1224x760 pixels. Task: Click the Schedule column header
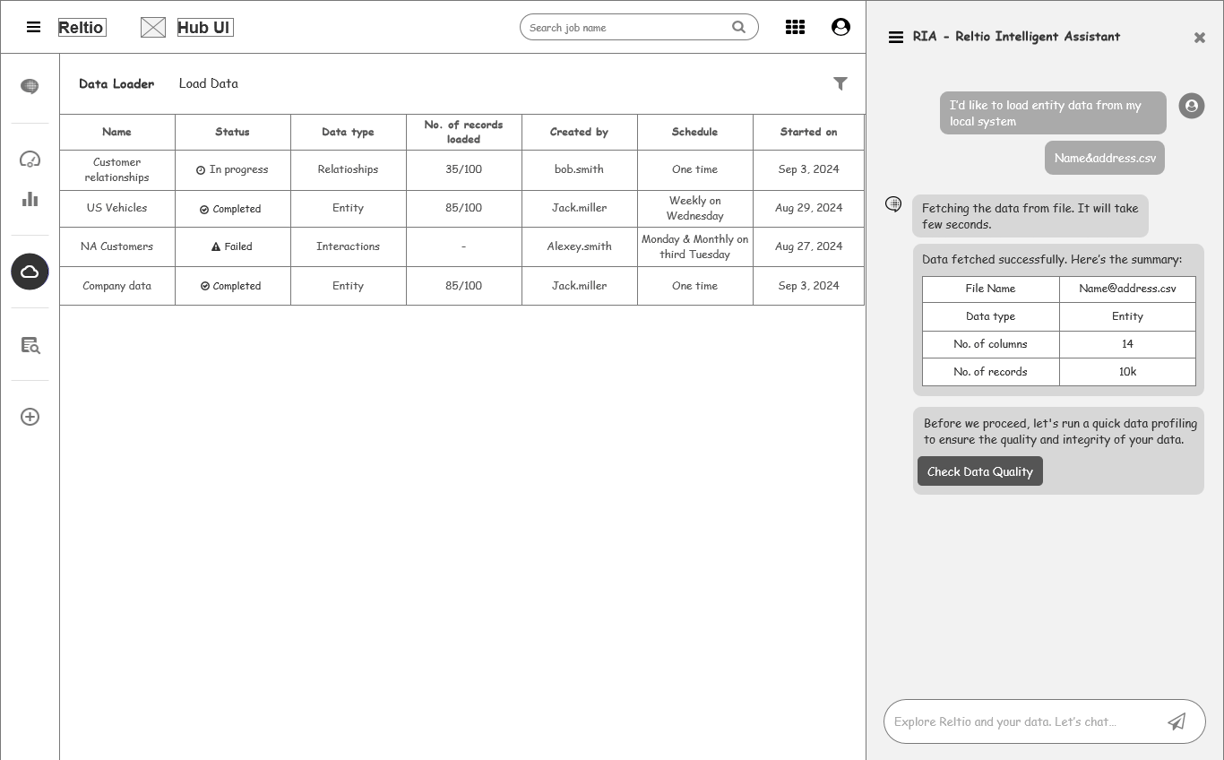tap(695, 132)
